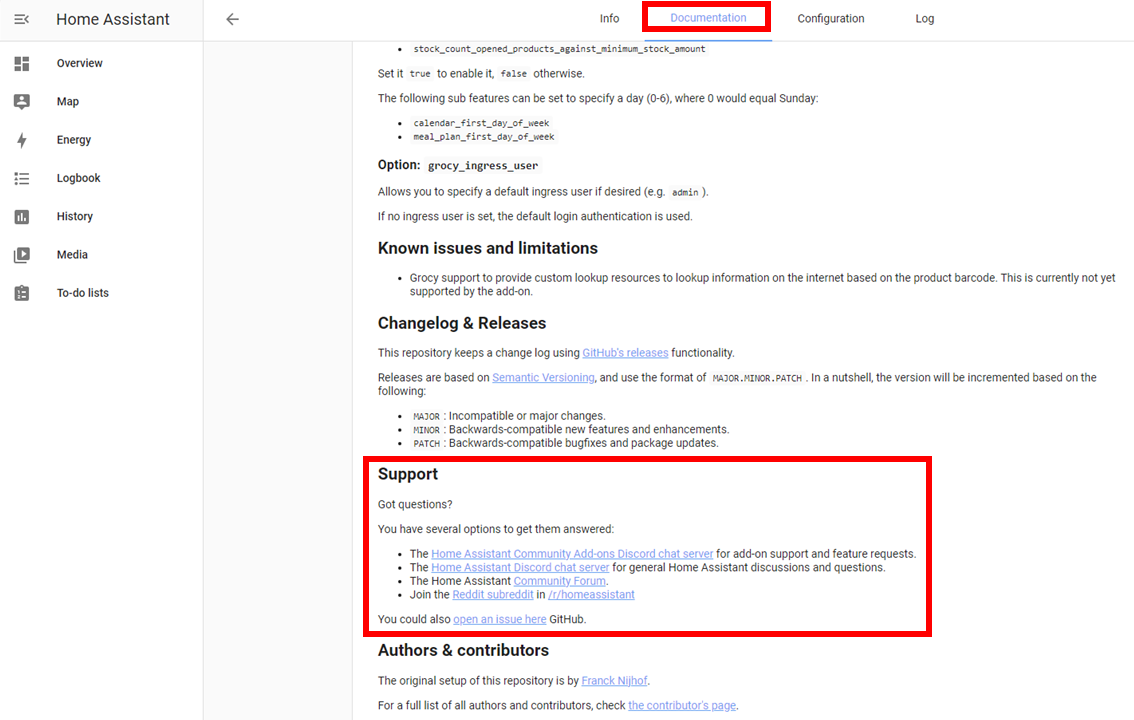Click the History chart icon
The height and width of the screenshot is (720, 1134).
[x=22, y=217]
